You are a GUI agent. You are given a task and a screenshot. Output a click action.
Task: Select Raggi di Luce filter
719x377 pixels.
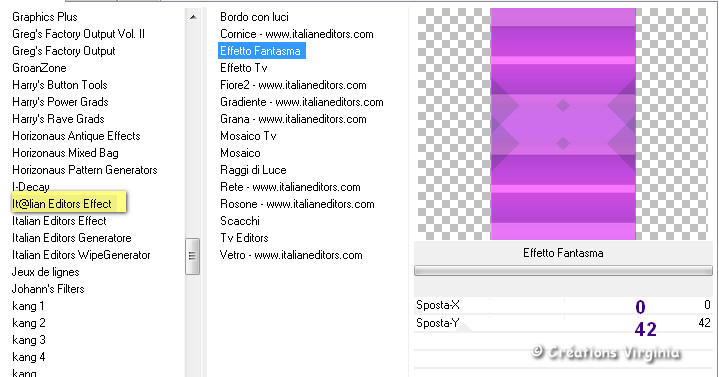(253, 170)
